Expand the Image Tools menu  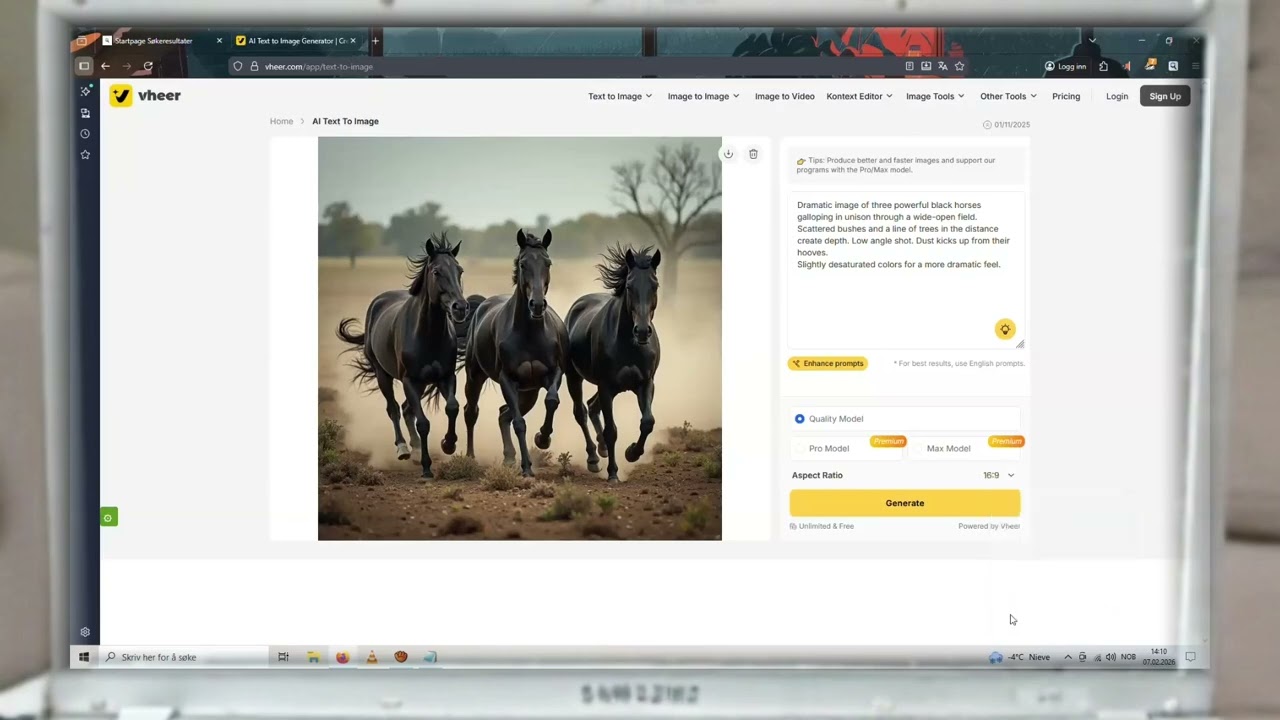pyautogui.click(x=935, y=96)
